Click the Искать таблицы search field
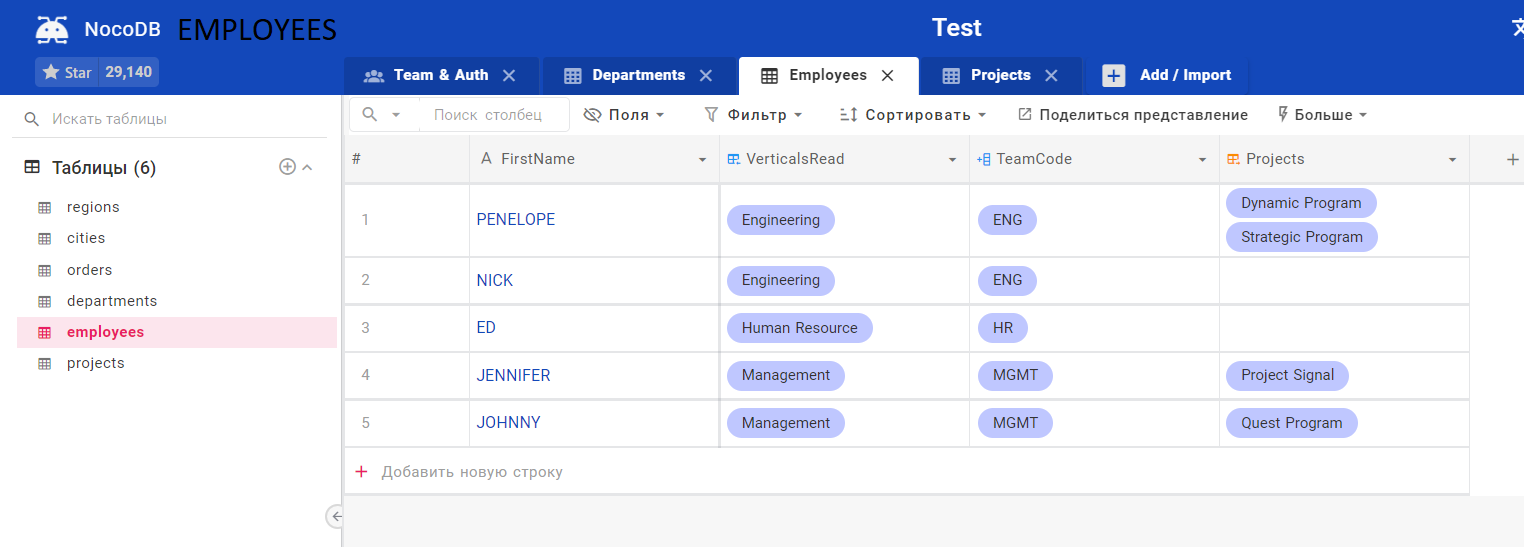The width and height of the screenshot is (1524, 547). 170,119
